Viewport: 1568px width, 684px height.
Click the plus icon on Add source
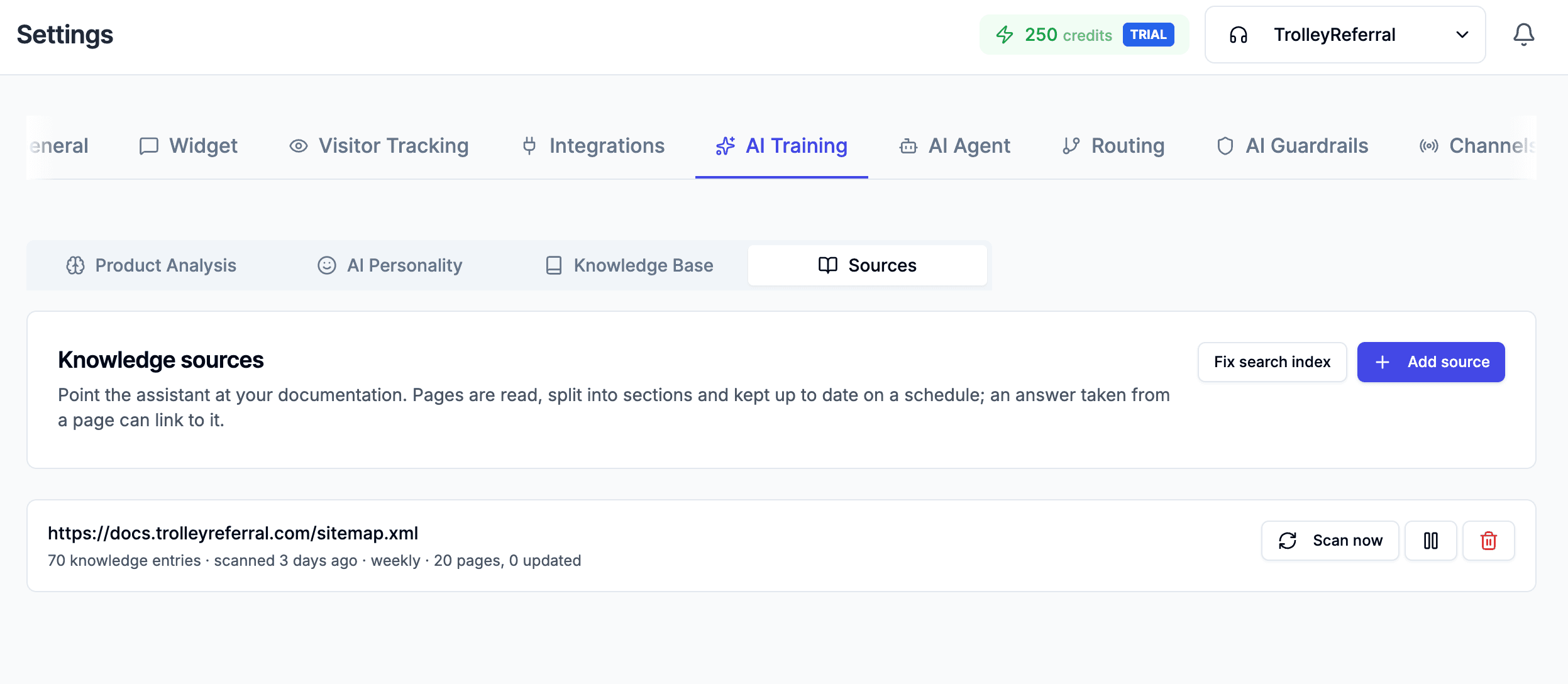click(1382, 362)
